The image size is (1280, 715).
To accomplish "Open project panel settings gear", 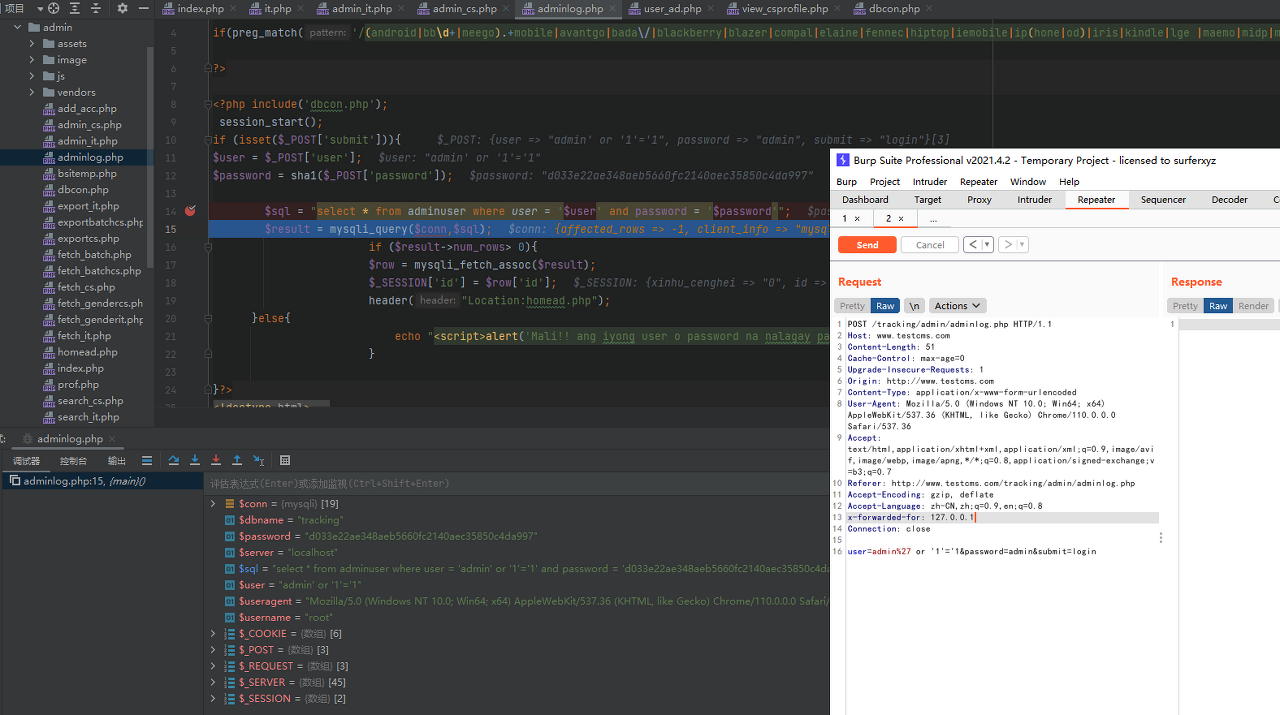I will tap(122, 8).
